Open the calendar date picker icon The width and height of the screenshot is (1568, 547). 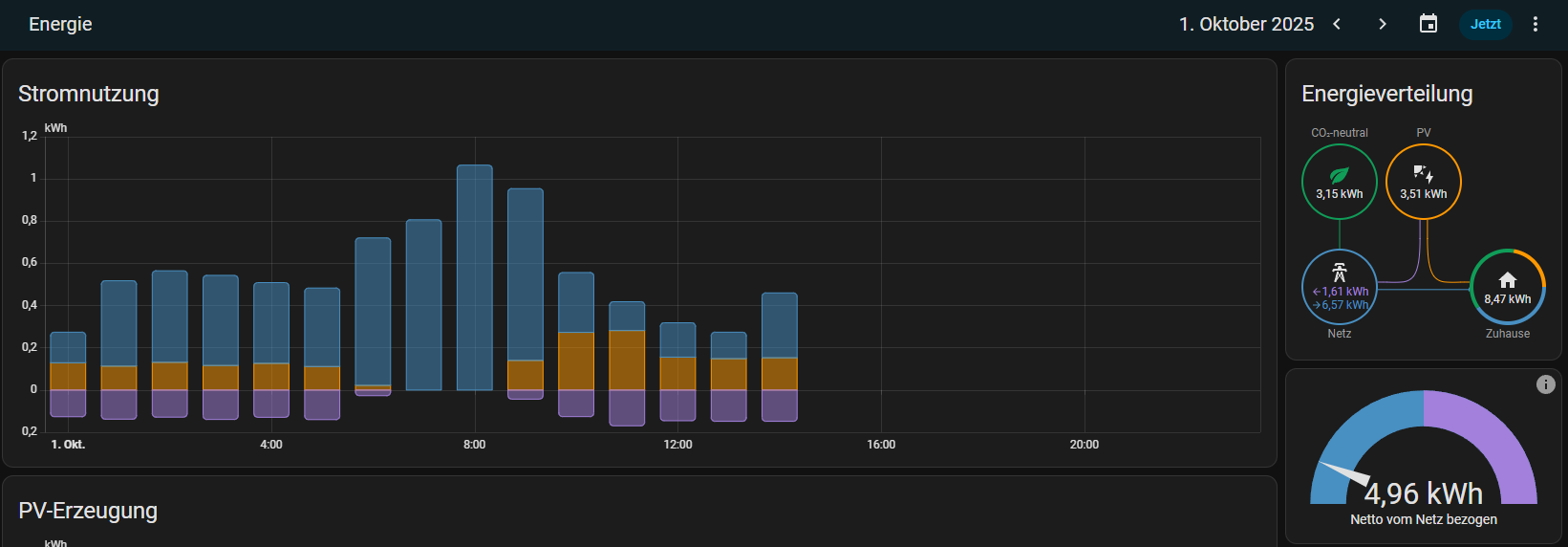(x=1428, y=24)
